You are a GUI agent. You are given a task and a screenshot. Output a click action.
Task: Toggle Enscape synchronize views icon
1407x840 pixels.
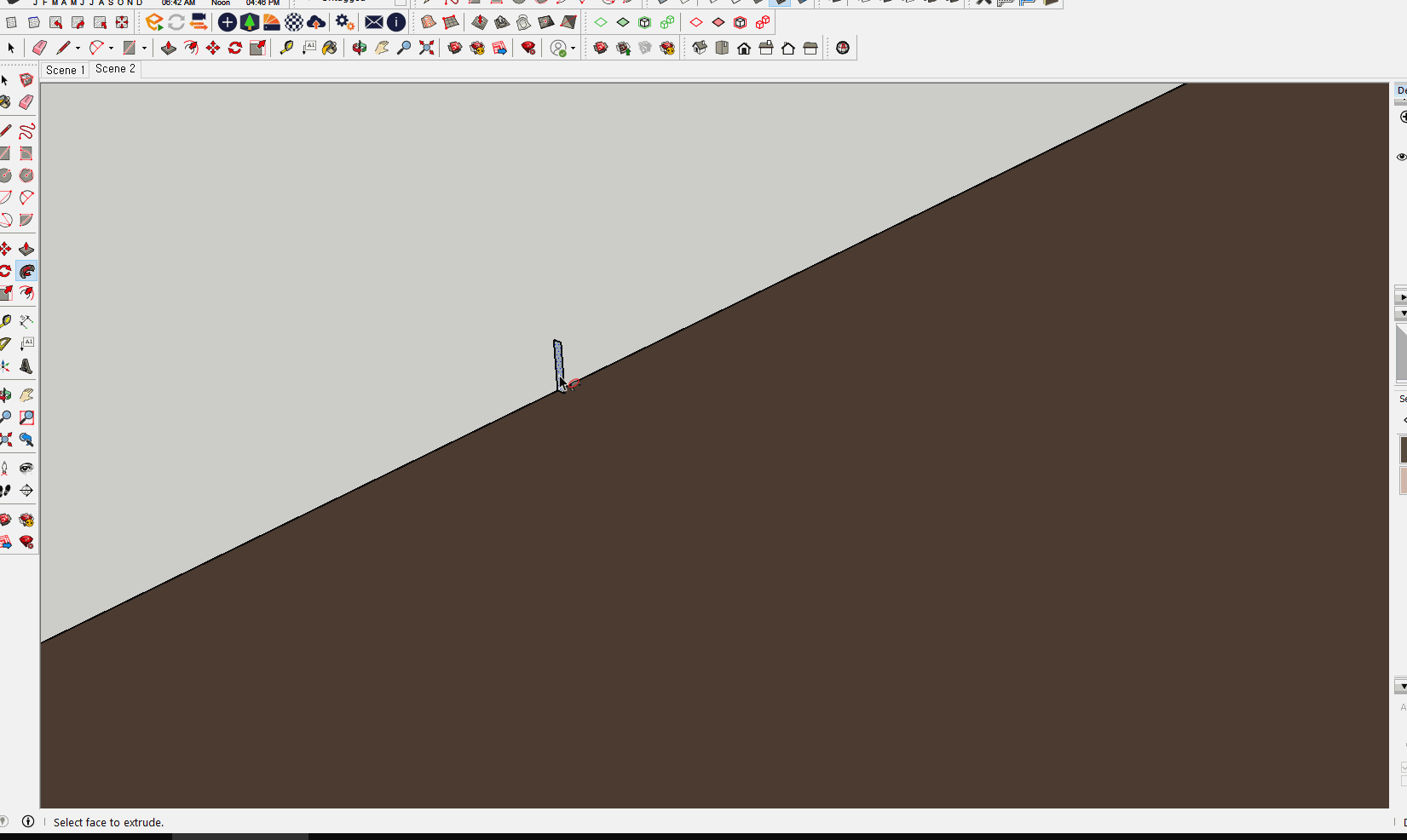[x=199, y=22]
